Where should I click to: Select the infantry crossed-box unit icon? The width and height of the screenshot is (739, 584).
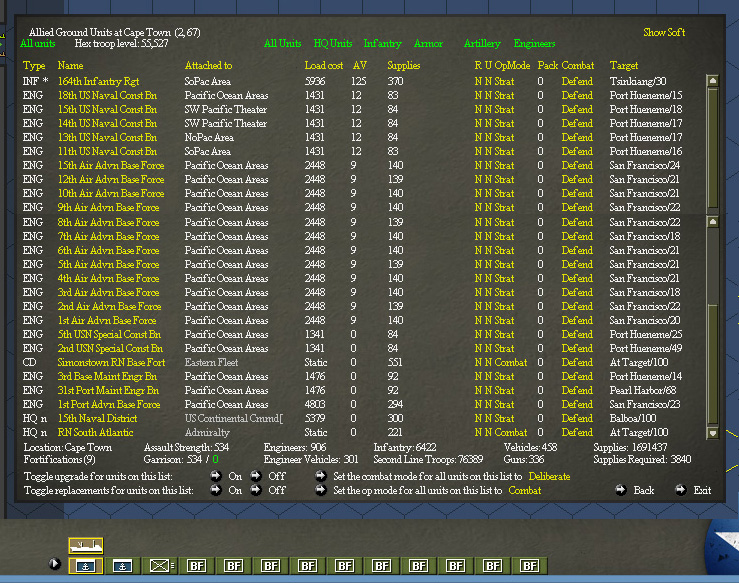pos(160,566)
